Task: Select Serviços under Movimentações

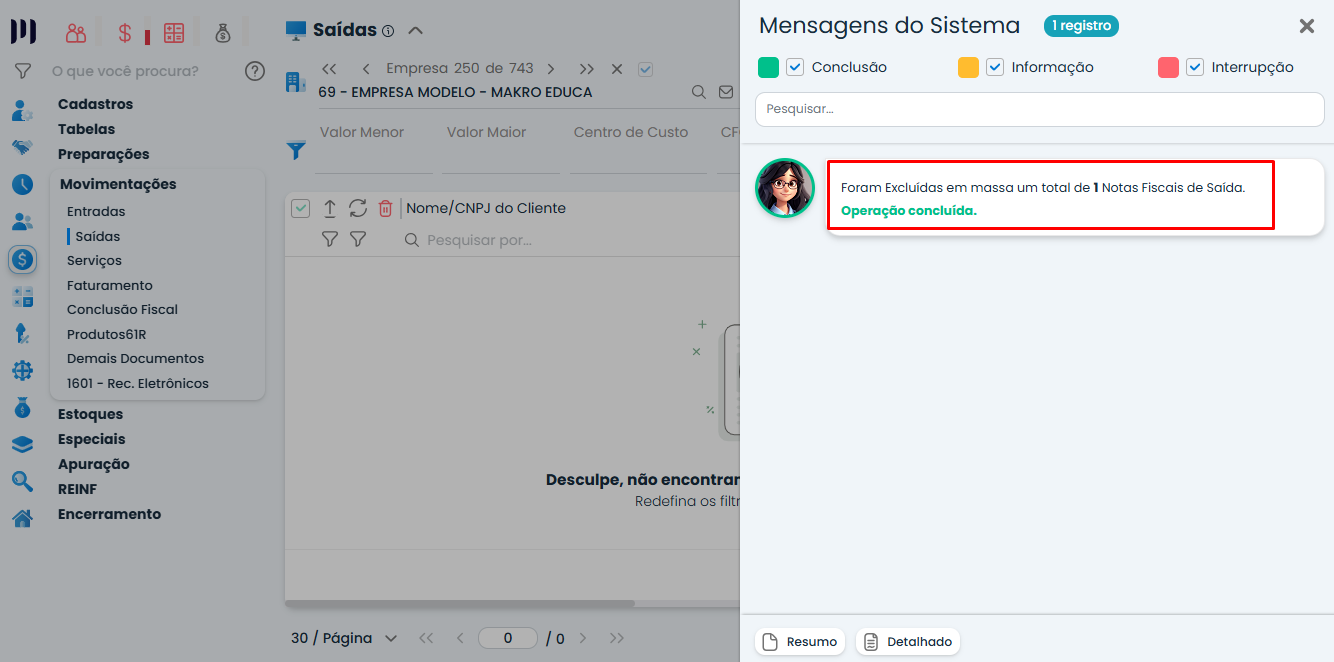Action: point(94,260)
